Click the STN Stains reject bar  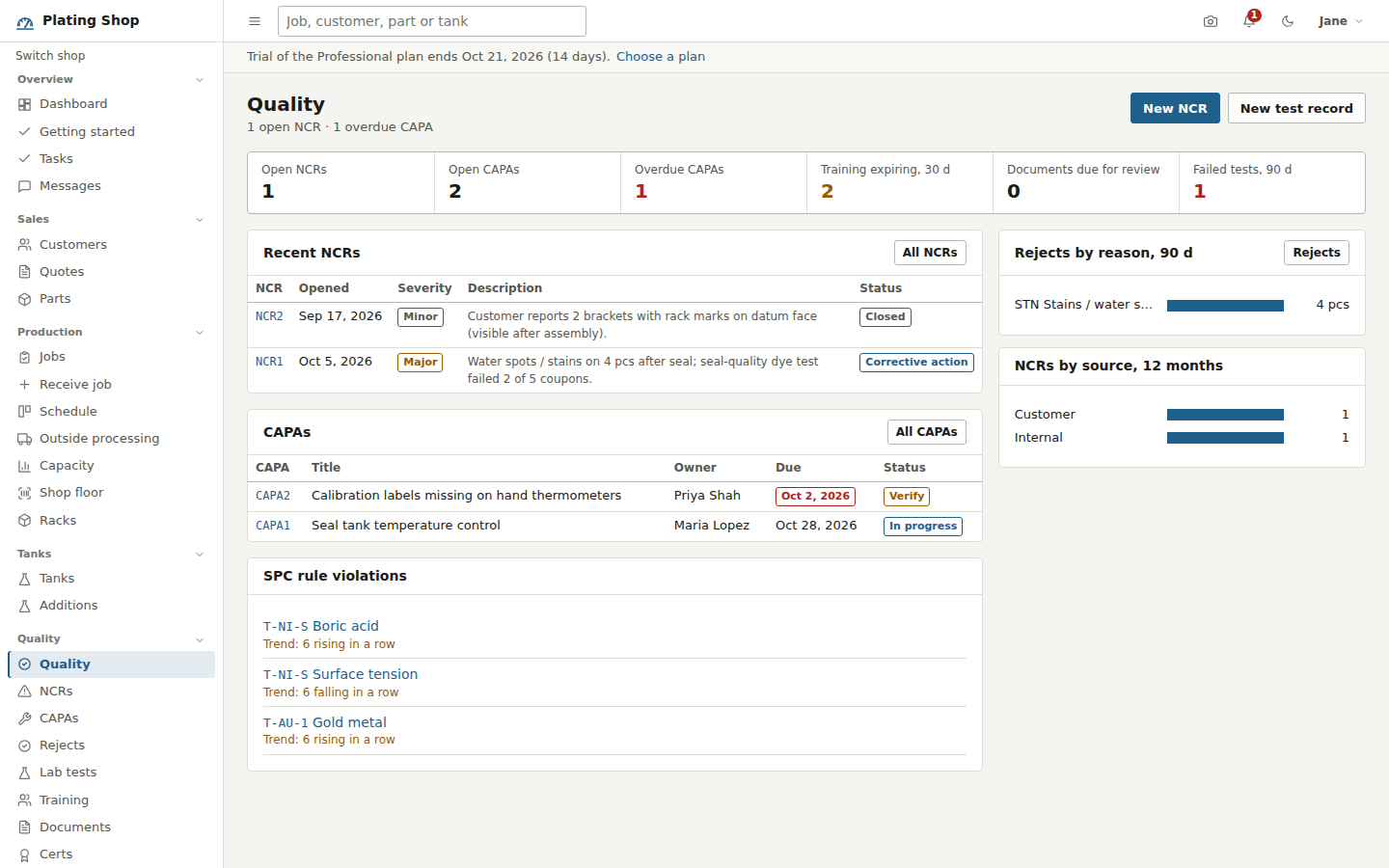(1225, 306)
